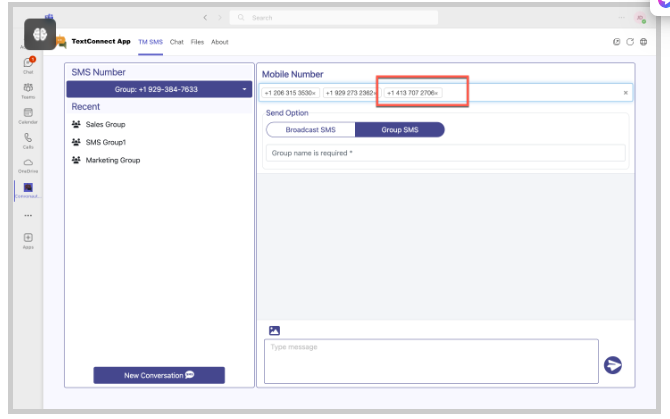Click the Teams search box

pos(334,18)
